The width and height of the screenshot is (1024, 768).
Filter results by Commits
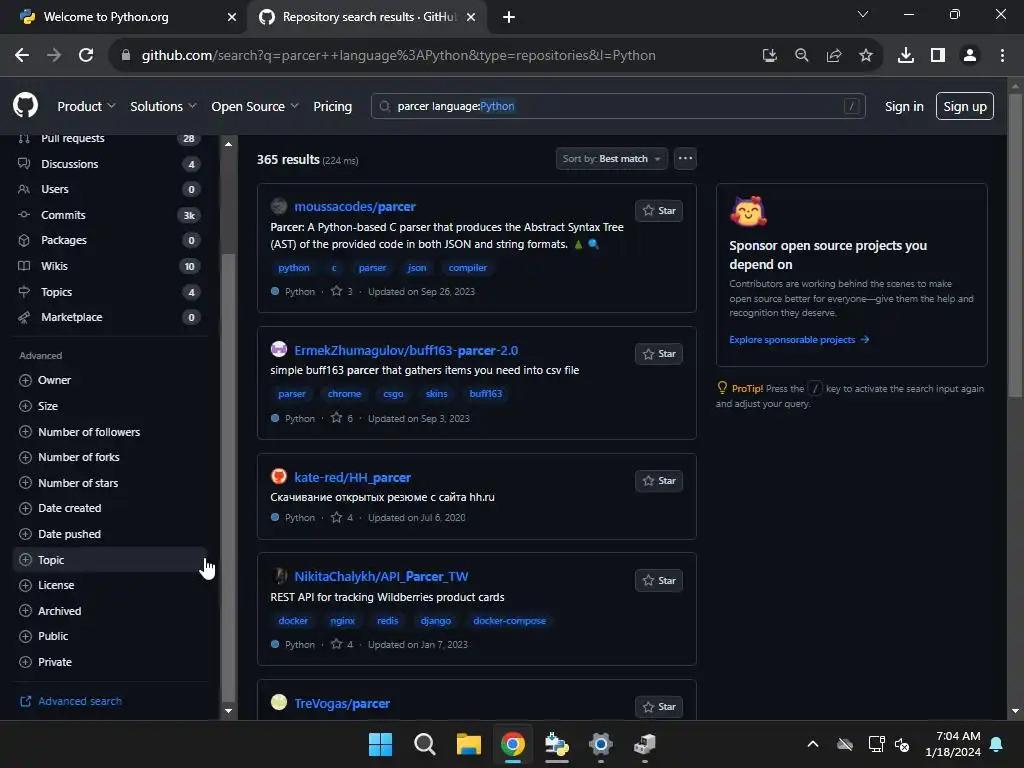pos(110,215)
